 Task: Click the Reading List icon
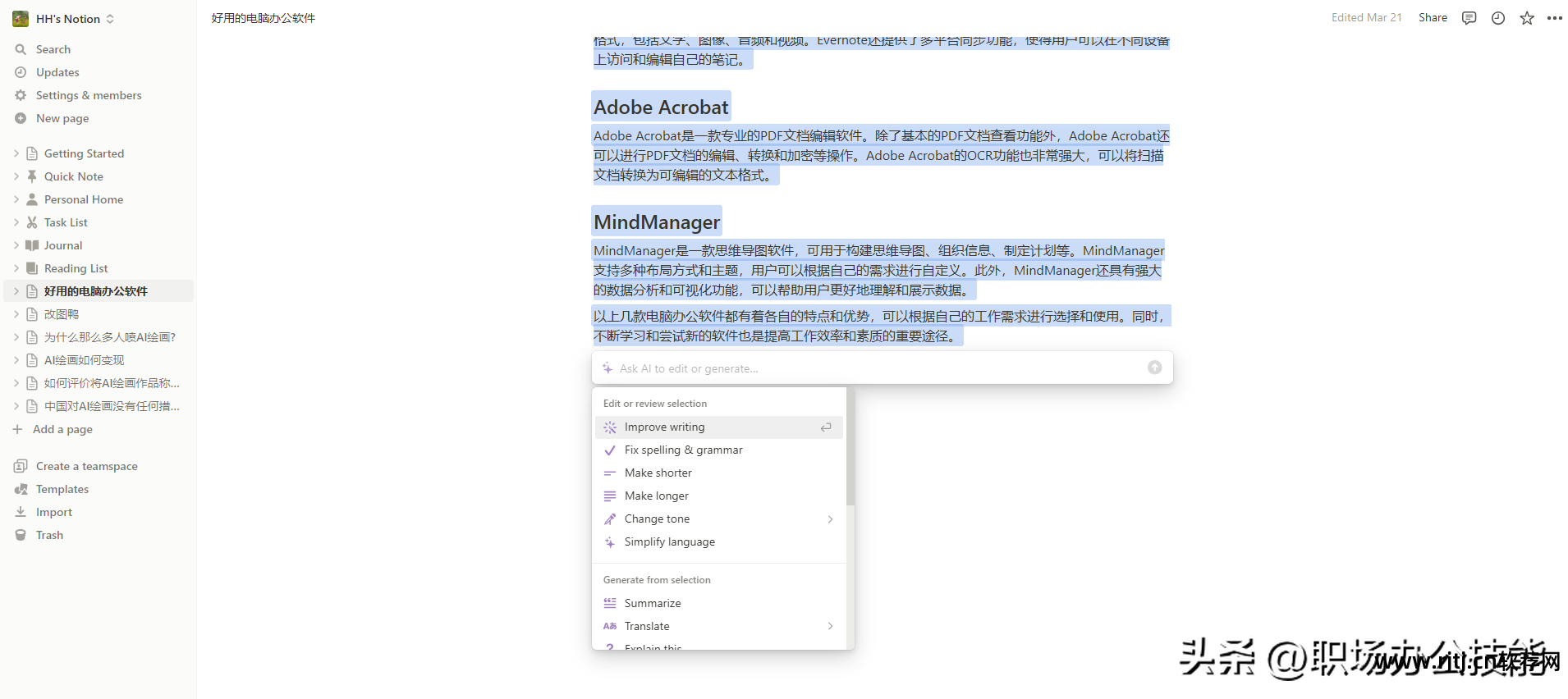click(x=32, y=268)
